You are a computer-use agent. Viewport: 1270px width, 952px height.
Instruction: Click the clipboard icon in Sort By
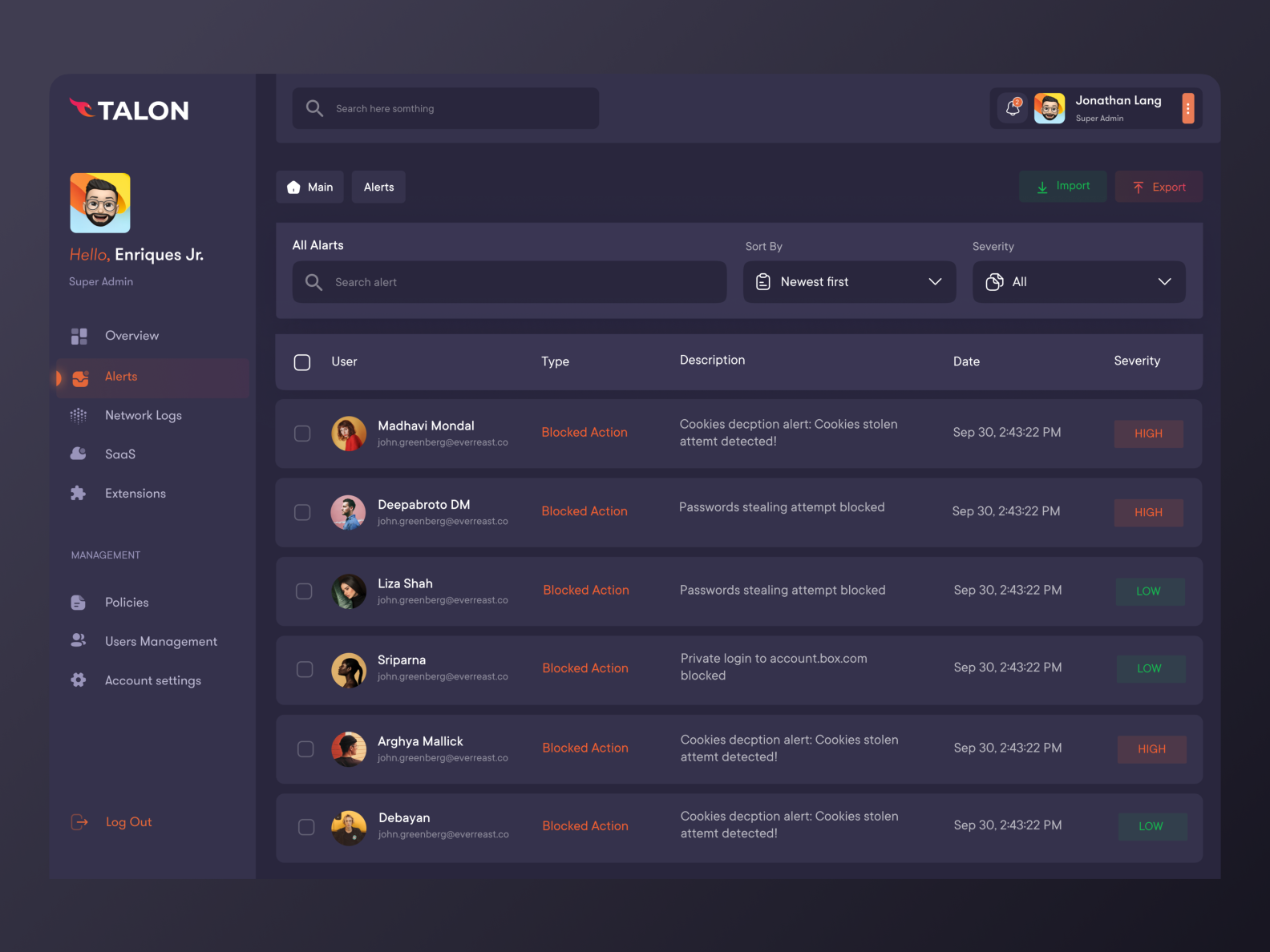pos(763,282)
